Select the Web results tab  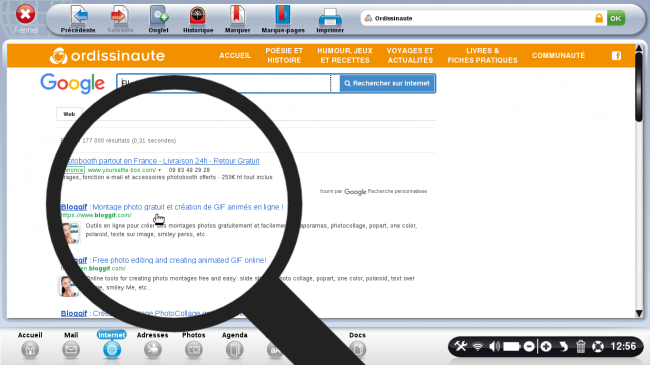tap(69, 114)
